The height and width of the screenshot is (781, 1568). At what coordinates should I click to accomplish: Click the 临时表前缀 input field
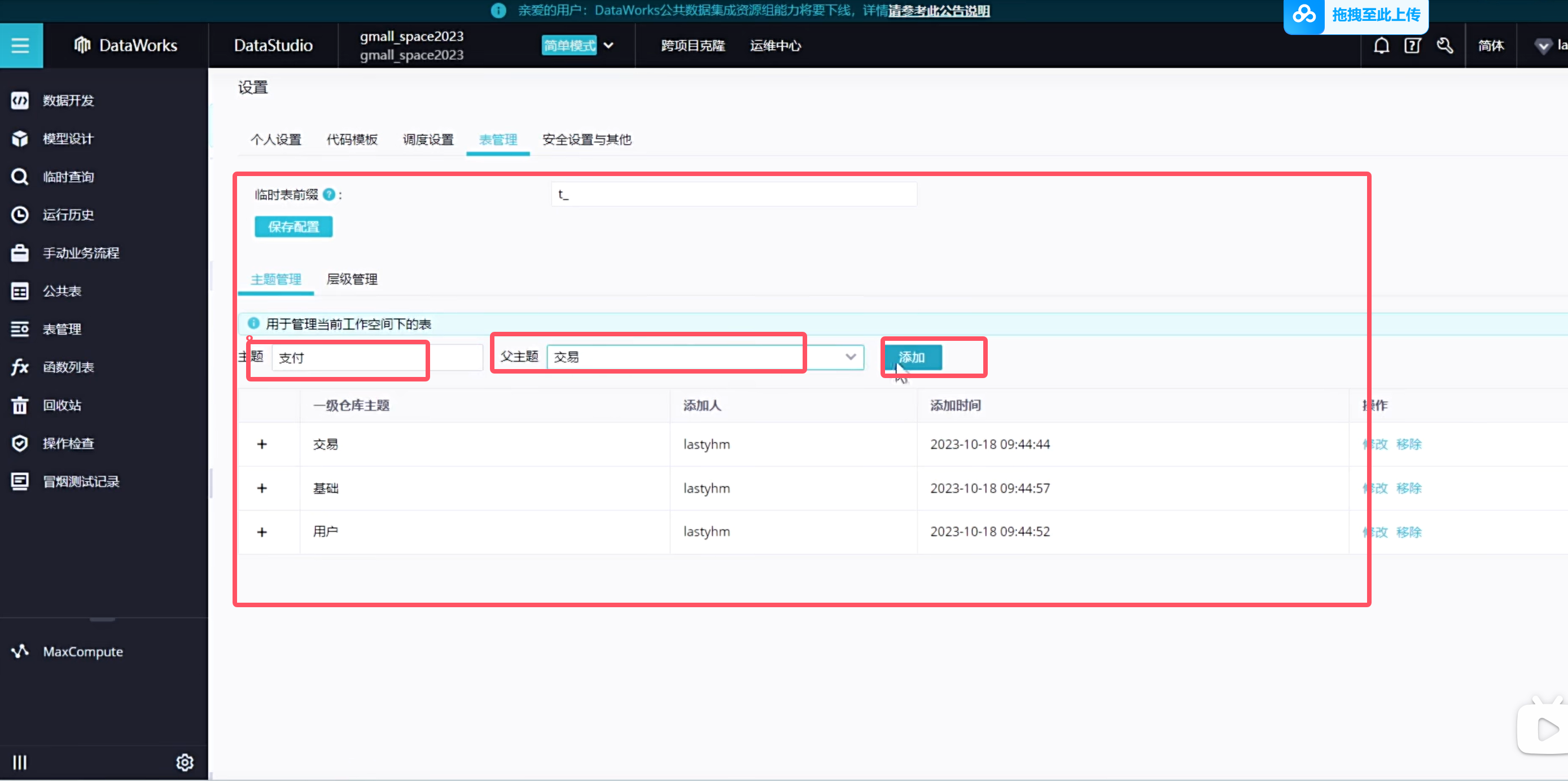(733, 195)
